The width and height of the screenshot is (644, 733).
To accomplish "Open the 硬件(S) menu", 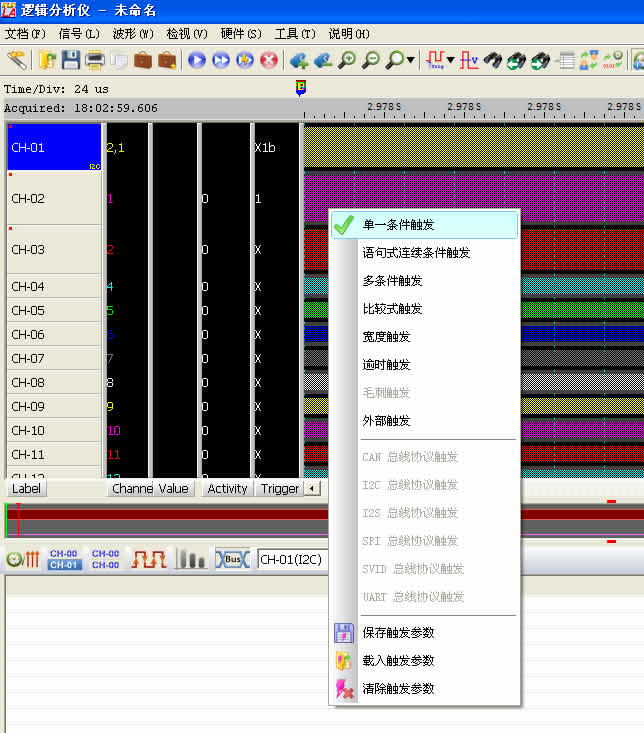I will point(241,34).
